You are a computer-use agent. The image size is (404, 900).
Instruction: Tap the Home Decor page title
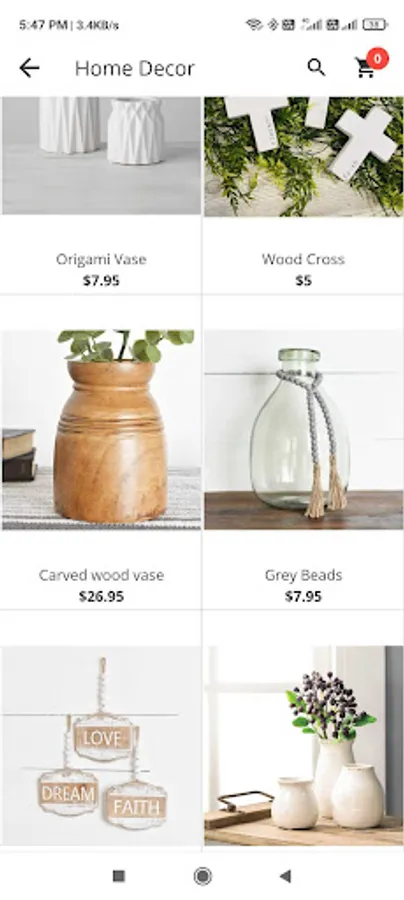point(135,68)
